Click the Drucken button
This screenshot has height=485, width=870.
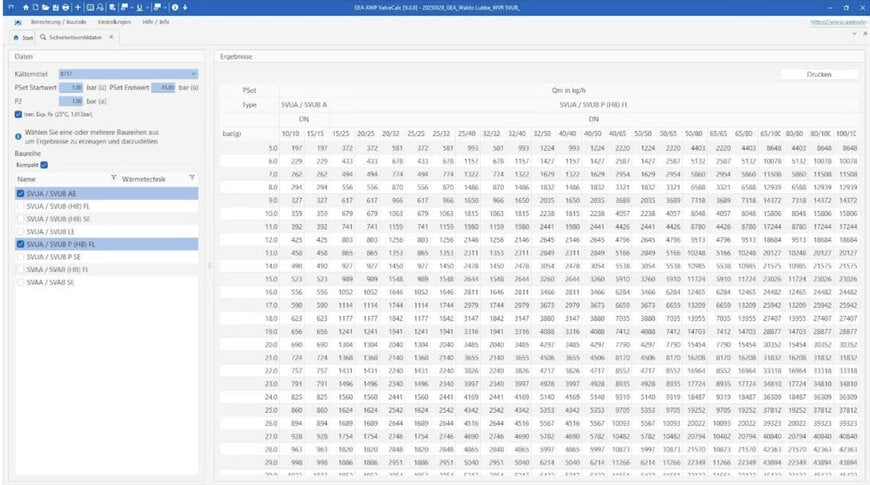pyautogui.click(x=819, y=74)
